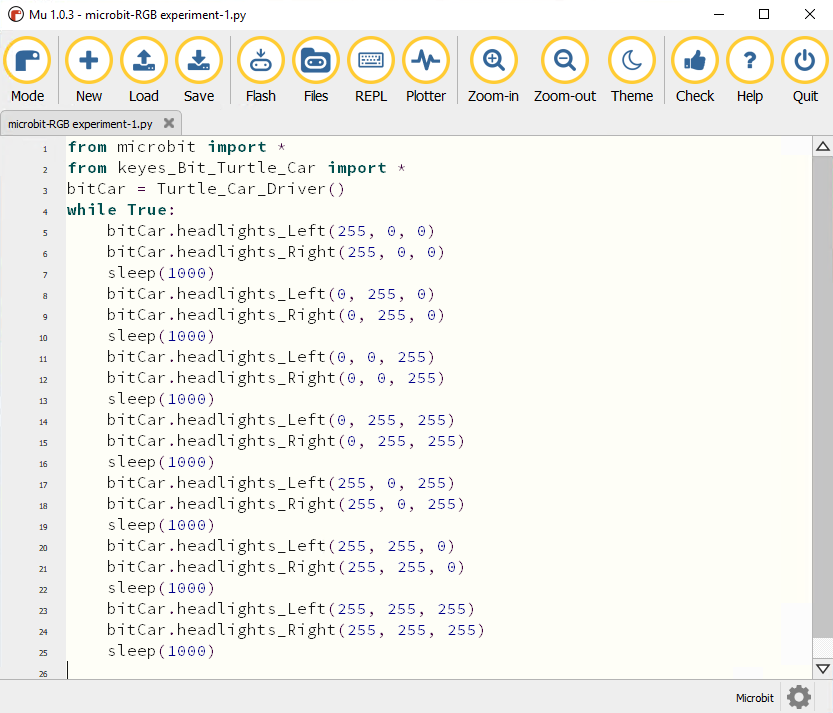Click line number 19 in the gutter
Screen dimensions: 833x713
44,527
